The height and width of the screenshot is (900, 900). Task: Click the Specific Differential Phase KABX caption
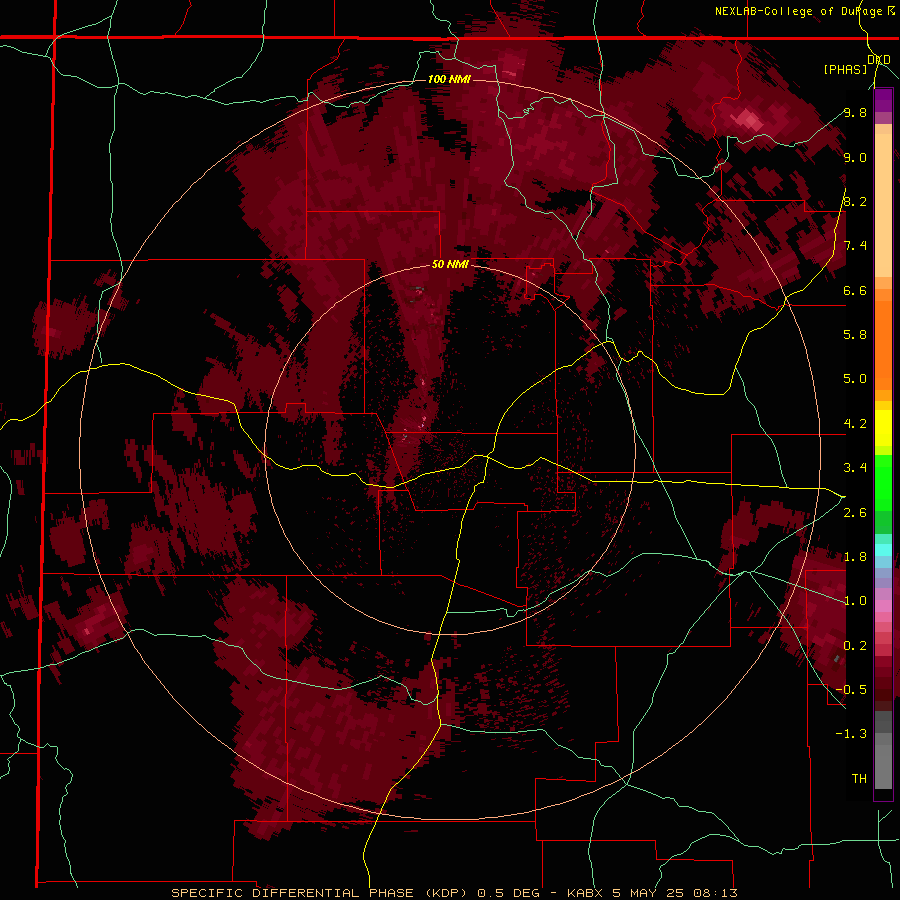(454, 893)
